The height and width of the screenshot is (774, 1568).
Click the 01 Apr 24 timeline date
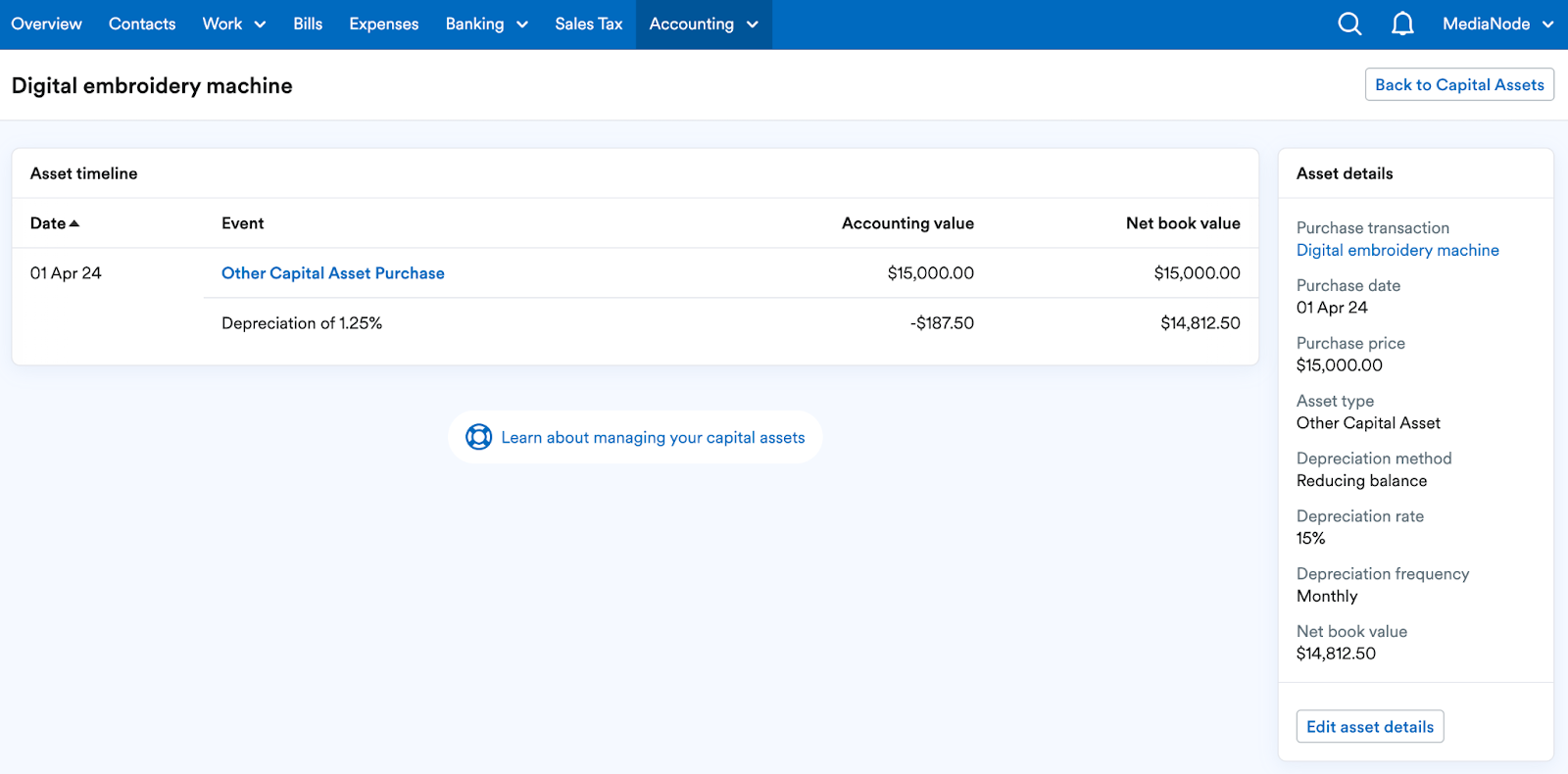[x=66, y=273]
